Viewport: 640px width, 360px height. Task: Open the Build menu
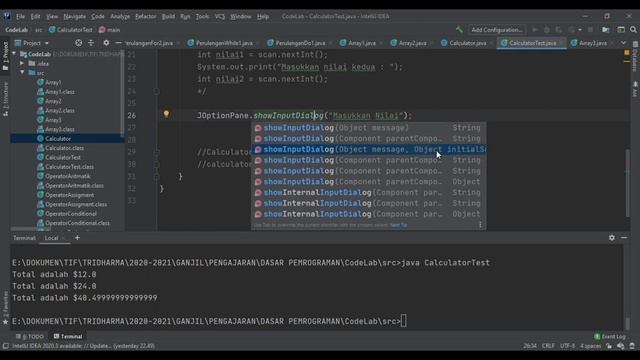click(x=168, y=16)
